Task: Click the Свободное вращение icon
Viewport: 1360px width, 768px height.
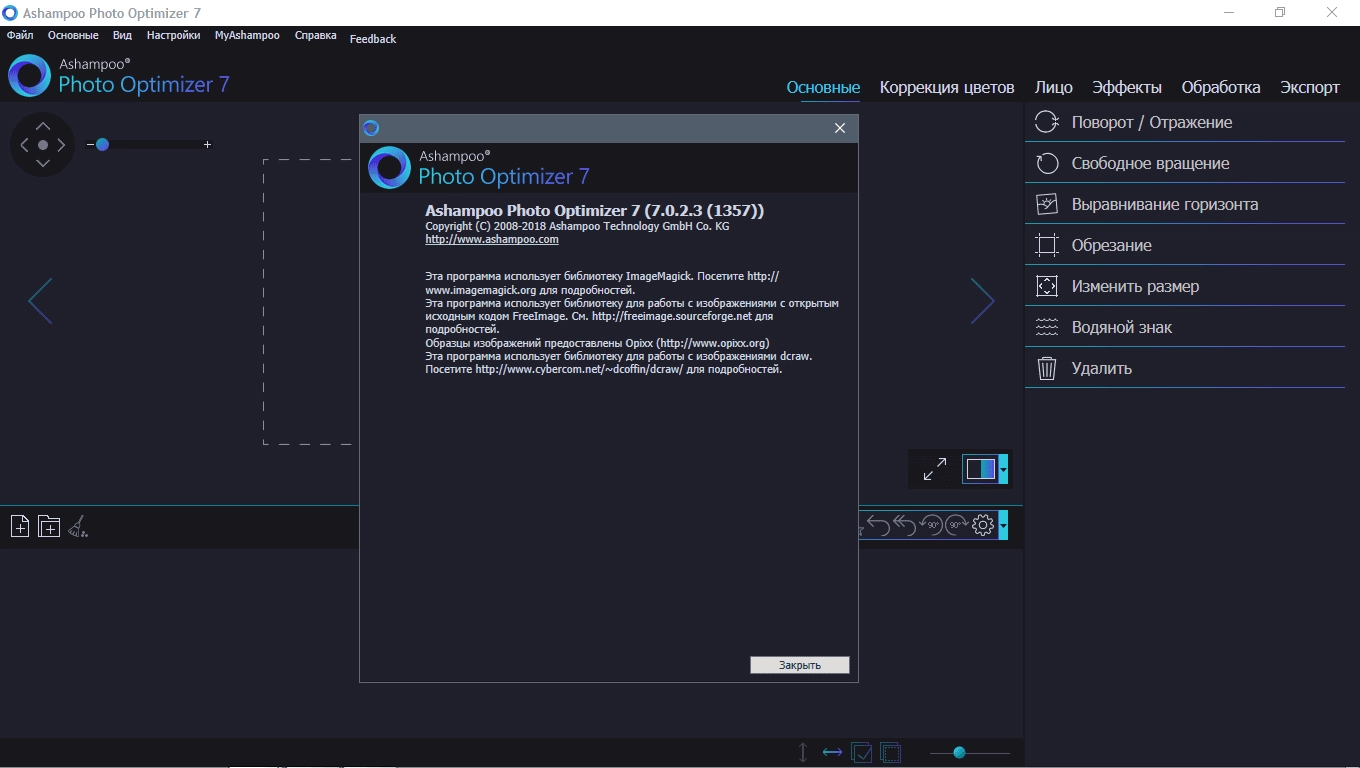Action: [1047, 163]
